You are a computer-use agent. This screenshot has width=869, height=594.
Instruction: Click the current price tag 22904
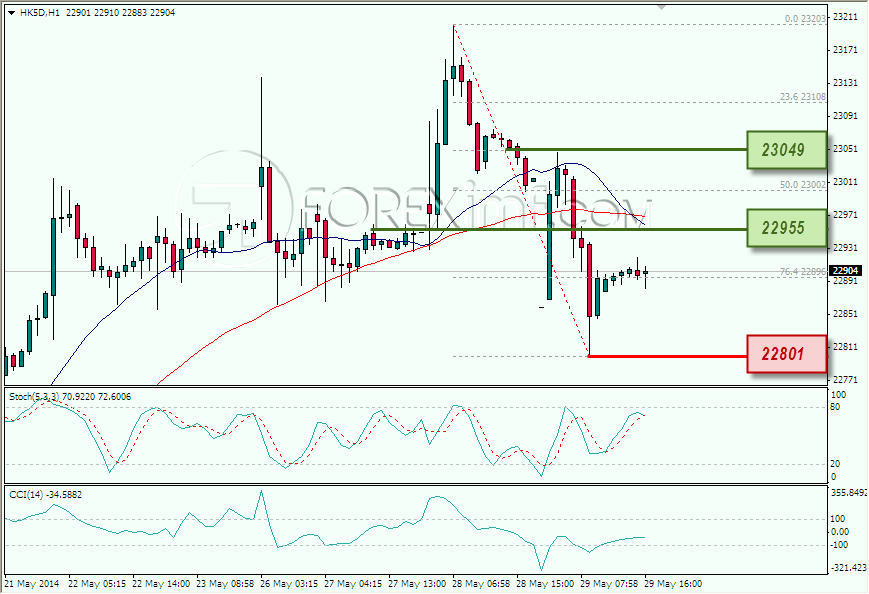846,270
